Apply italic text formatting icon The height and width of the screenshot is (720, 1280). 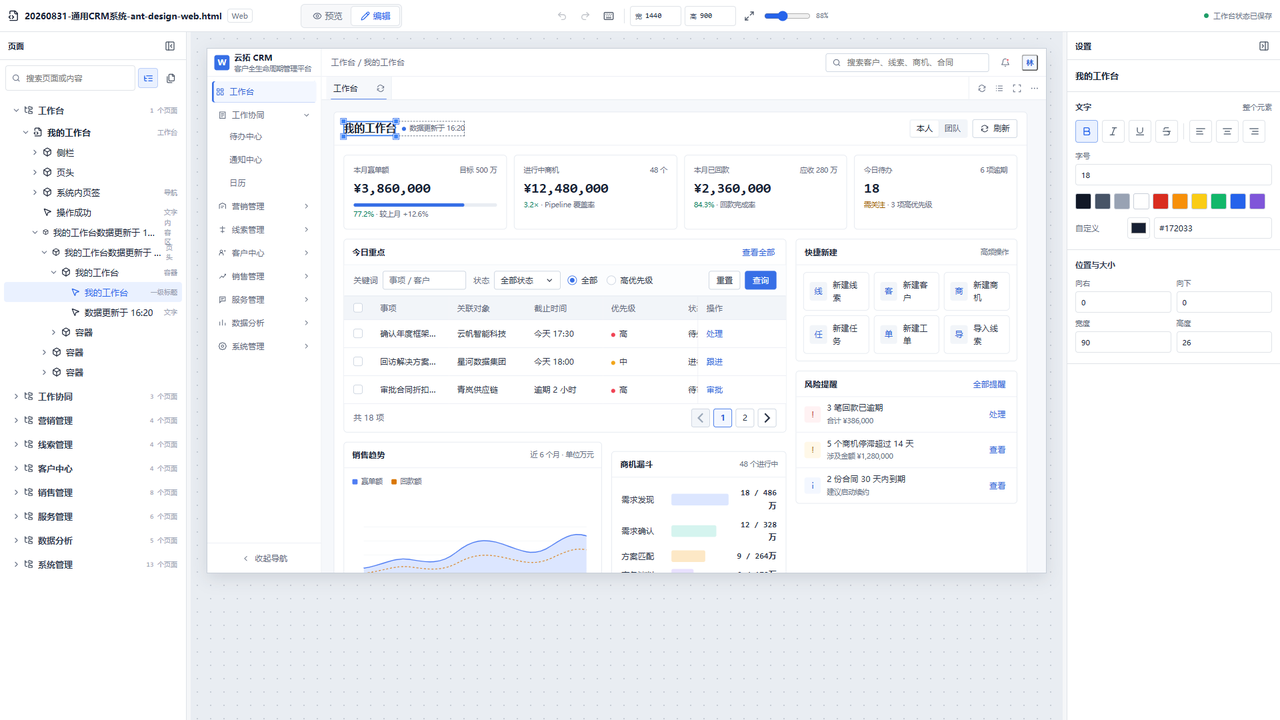click(1113, 131)
